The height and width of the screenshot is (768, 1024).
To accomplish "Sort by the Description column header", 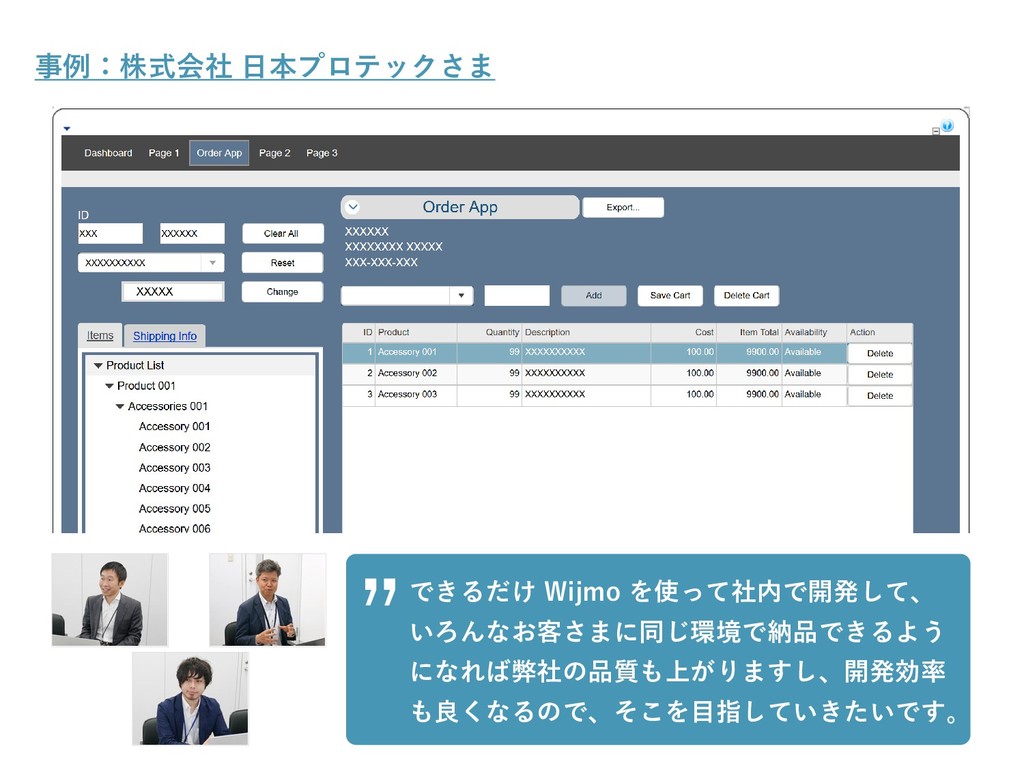I will (x=586, y=332).
